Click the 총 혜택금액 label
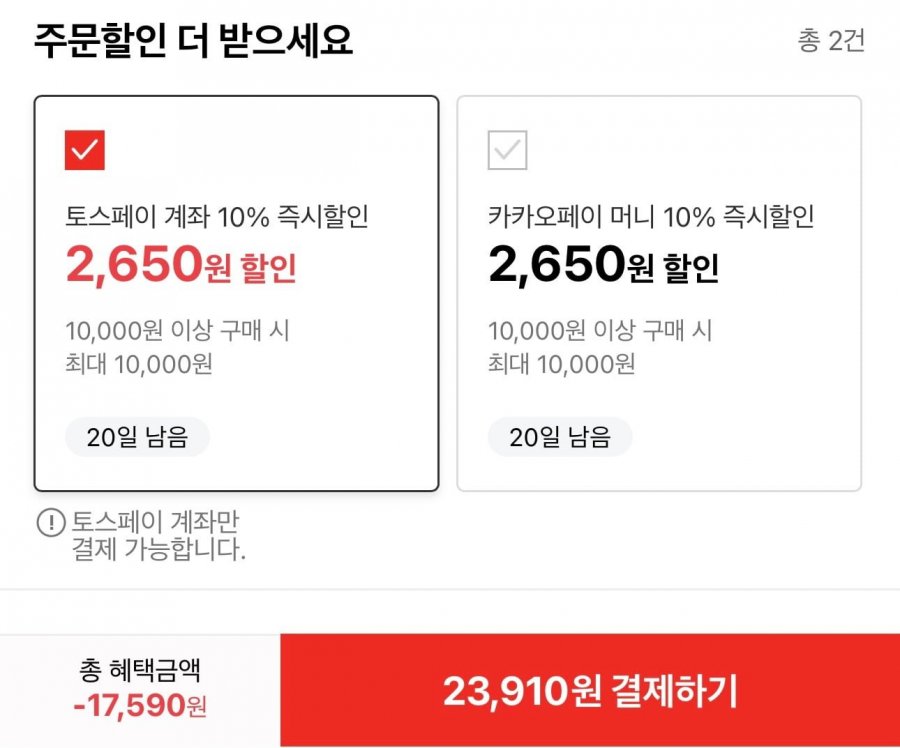Screen dimensions: 900x748 coord(139,669)
